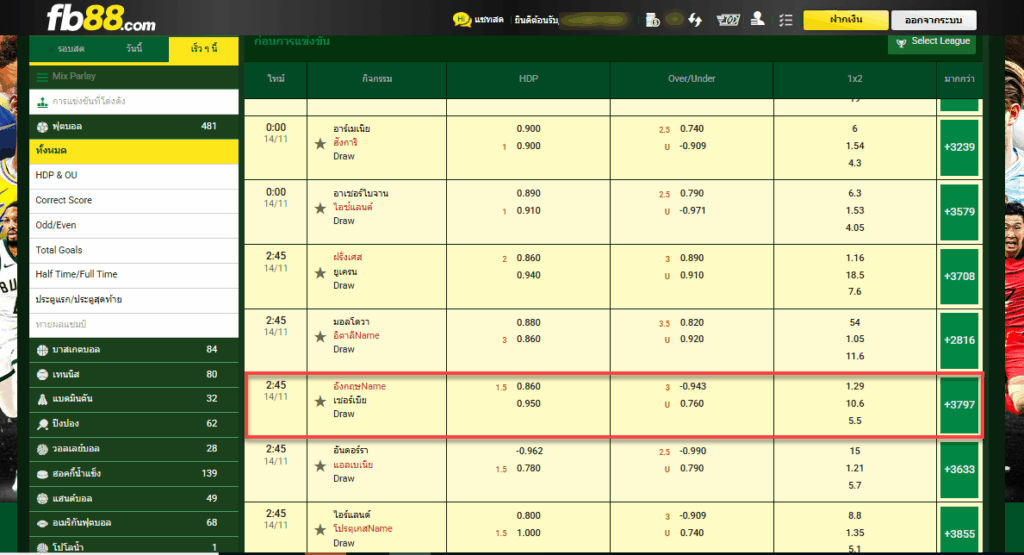
Task: Open the account profile person icon
Action: click(758, 19)
